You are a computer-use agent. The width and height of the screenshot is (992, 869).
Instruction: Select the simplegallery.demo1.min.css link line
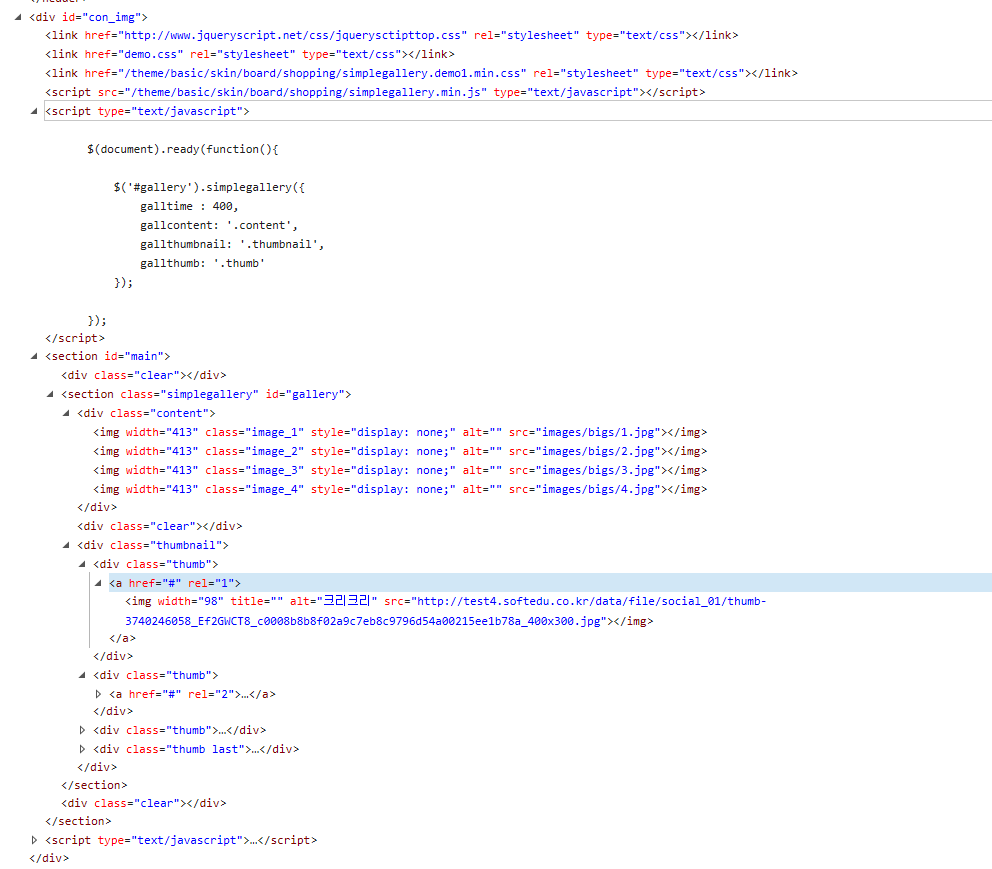click(x=421, y=73)
